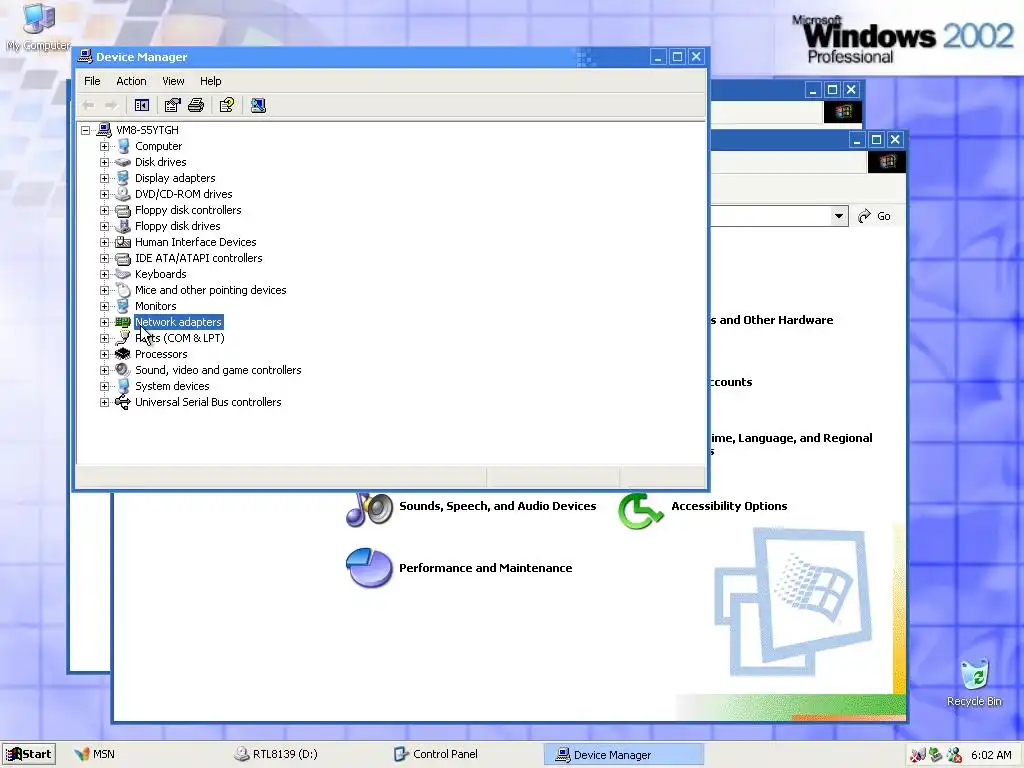Click the DVD/CD-ROM drives category icon
Viewport: 1024px width, 768px height.
click(x=123, y=194)
